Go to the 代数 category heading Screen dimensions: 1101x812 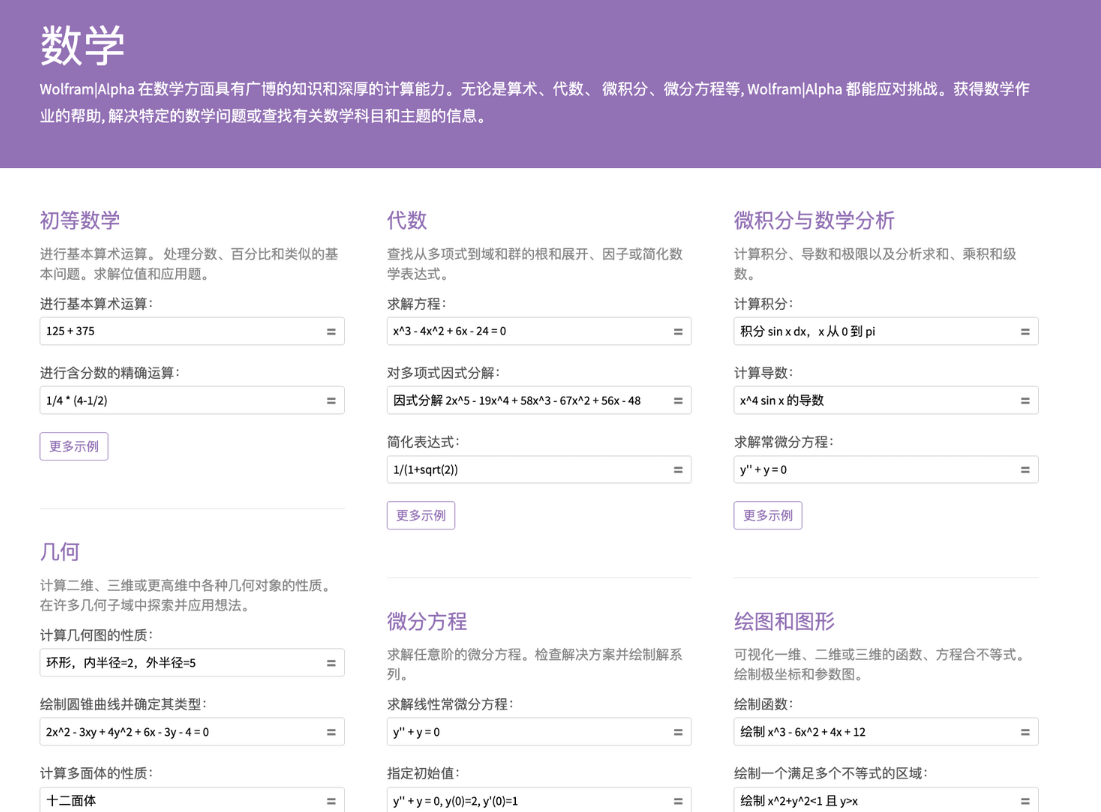pos(407,220)
